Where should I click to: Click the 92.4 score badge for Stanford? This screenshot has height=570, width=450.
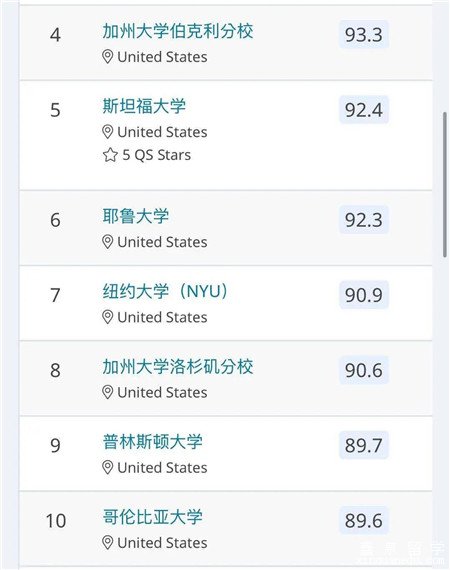tap(364, 110)
